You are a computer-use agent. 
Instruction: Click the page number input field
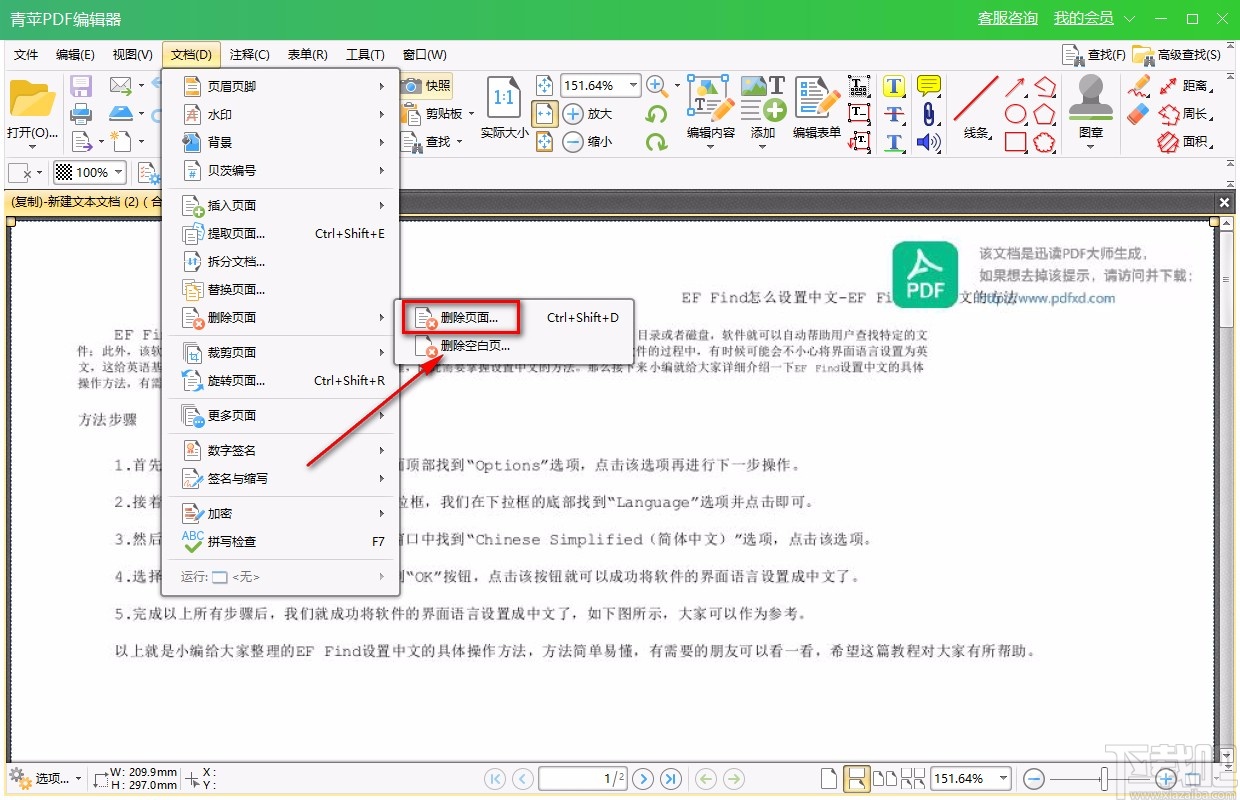coord(580,778)
